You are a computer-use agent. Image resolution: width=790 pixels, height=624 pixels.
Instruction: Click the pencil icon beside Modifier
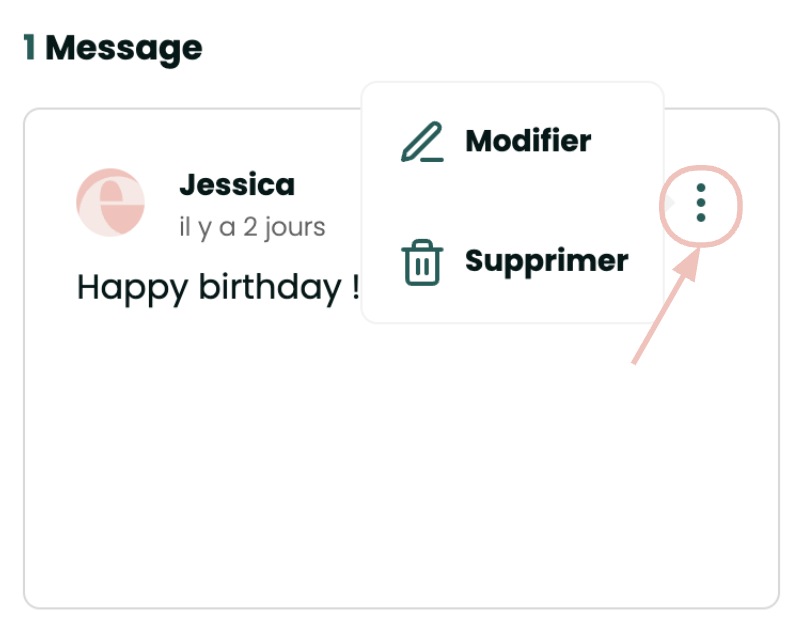422,142
